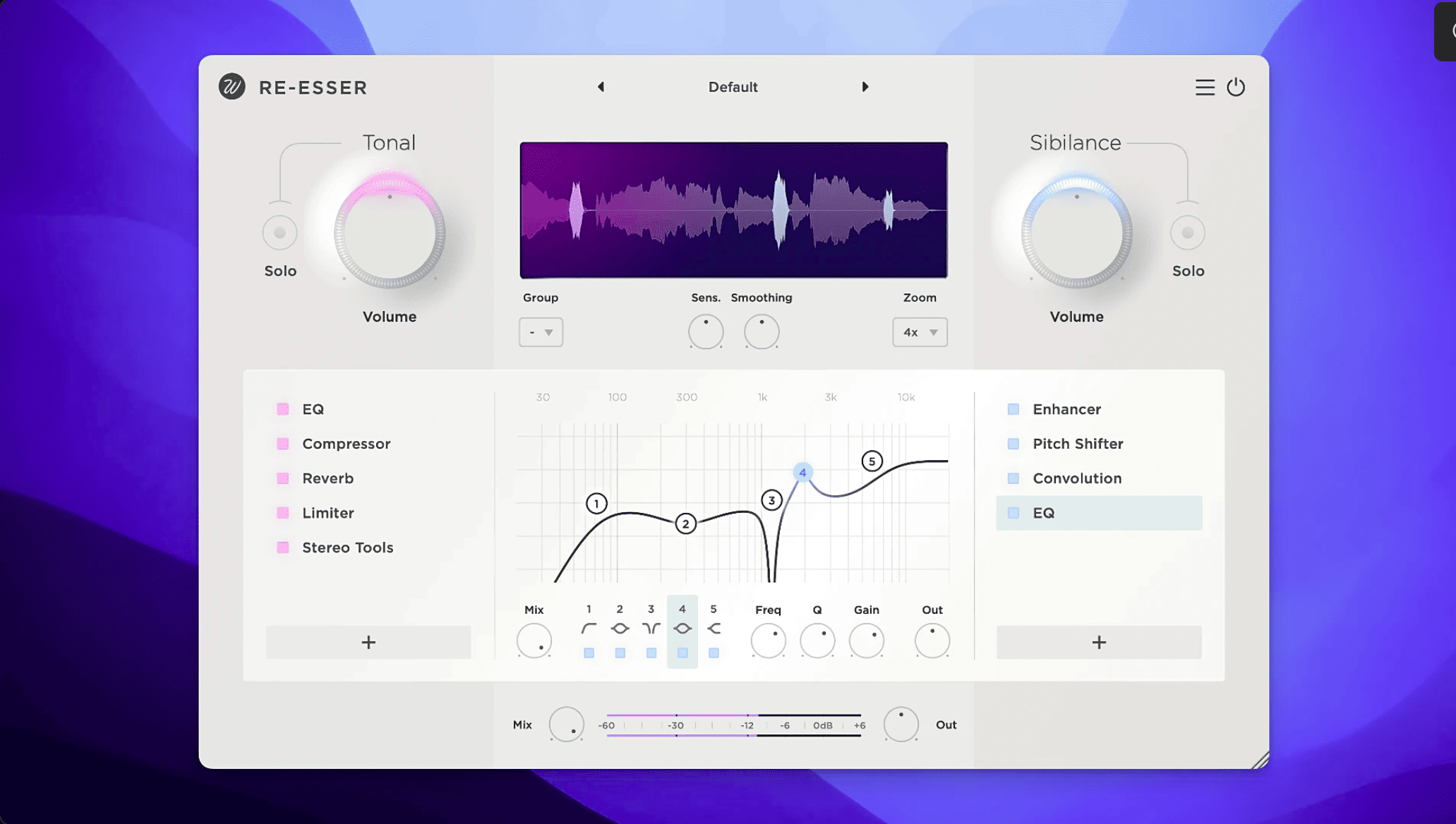Click the RE-ESSER logo icon
This screenshot has height=824, width=1456.
(x=231, y=87)
